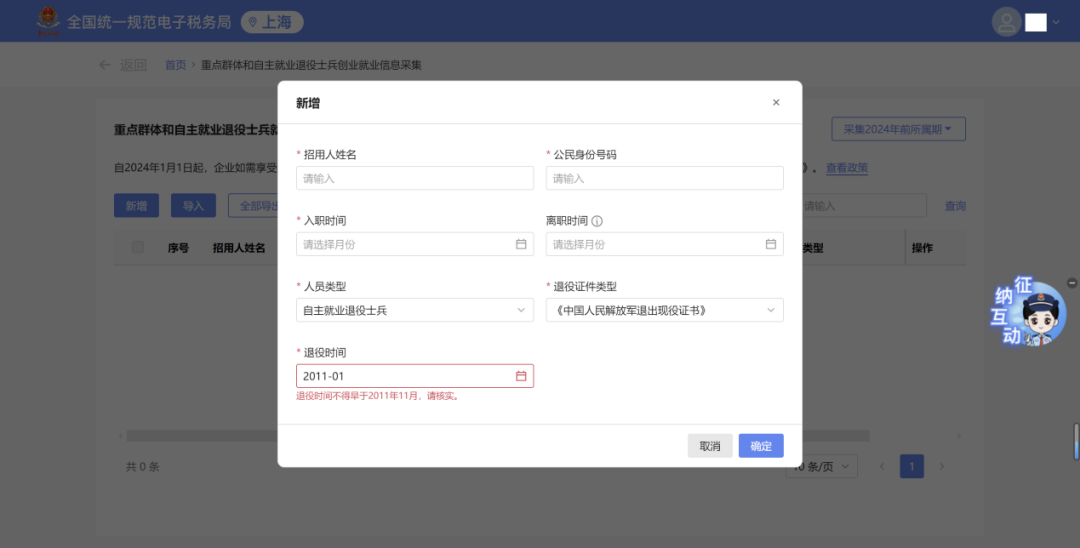Open the 查看政策 link

[x=846, y=168]
